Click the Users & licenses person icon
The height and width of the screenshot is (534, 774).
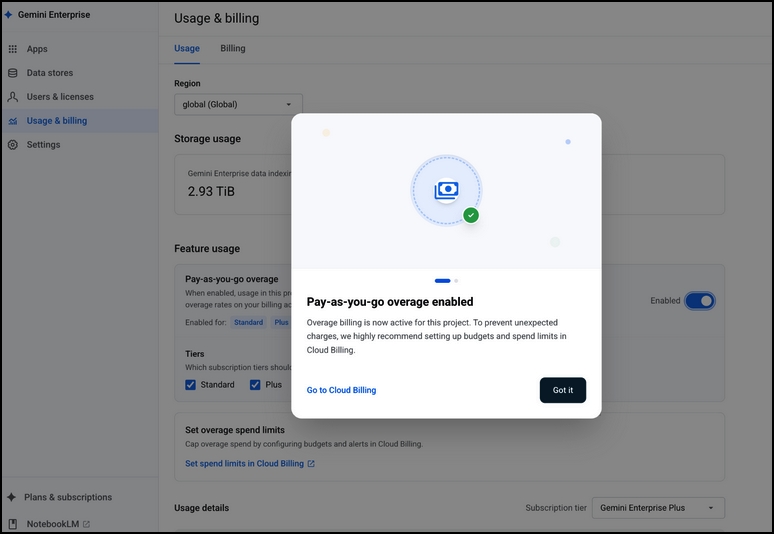13,97
